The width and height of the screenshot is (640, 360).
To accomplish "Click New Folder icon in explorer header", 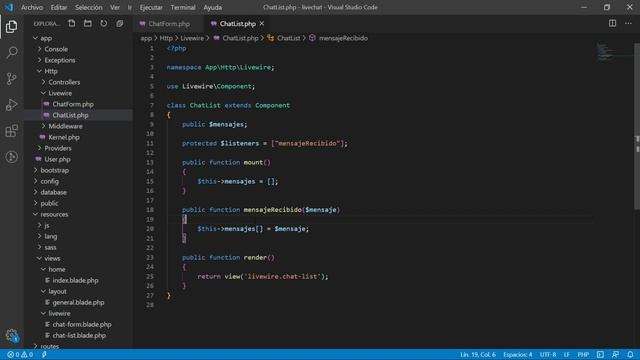I will 87,23.
